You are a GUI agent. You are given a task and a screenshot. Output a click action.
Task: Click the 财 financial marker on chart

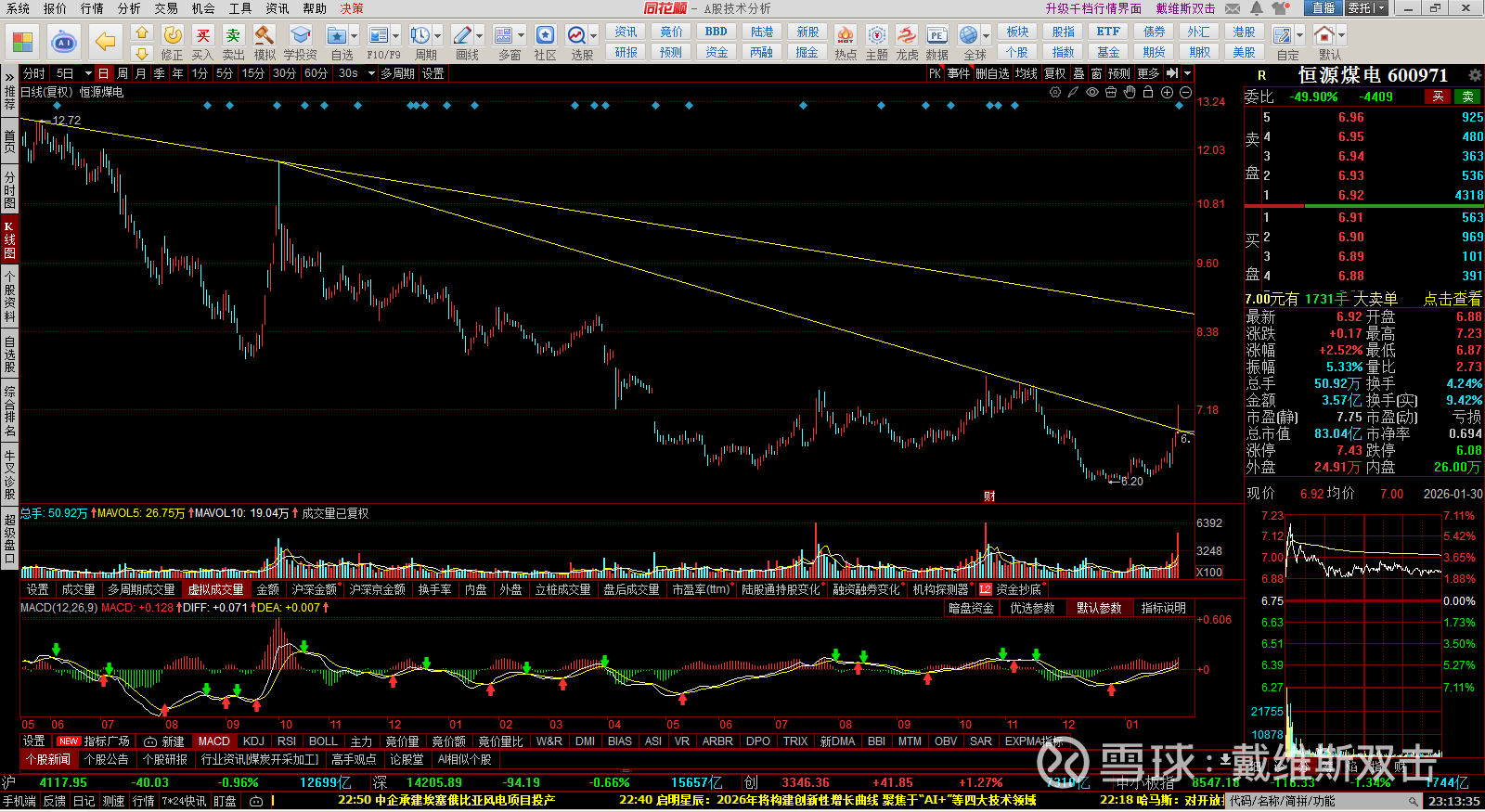click(989, 496)
